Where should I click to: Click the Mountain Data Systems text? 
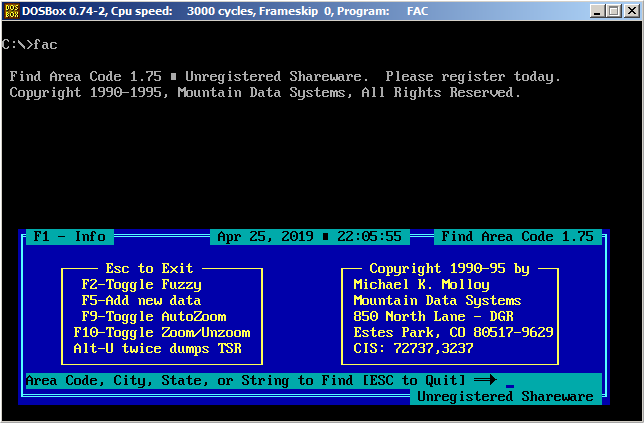(x=437, y=301)
